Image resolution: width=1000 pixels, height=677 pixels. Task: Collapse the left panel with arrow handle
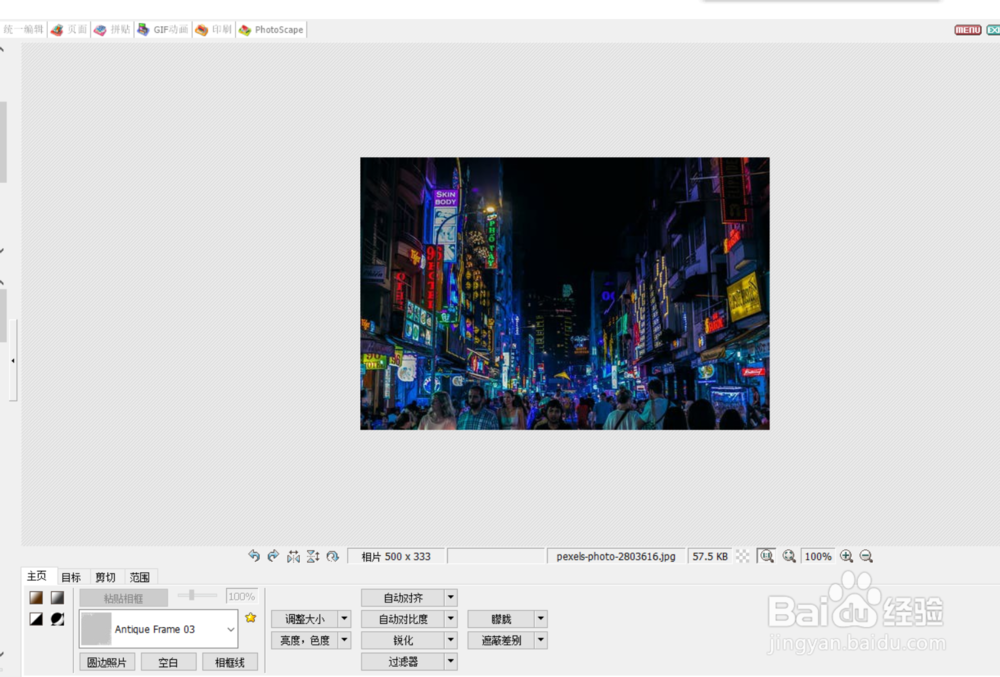click(x=13, y=361)
